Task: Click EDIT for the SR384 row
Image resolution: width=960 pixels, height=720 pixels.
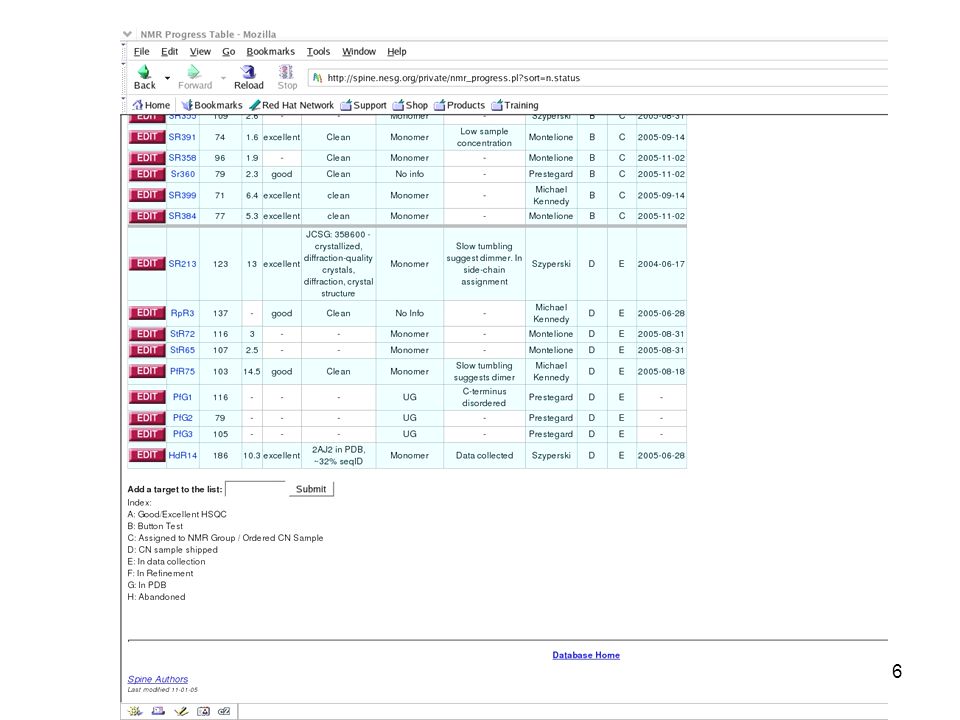Action: click(147, 216)
